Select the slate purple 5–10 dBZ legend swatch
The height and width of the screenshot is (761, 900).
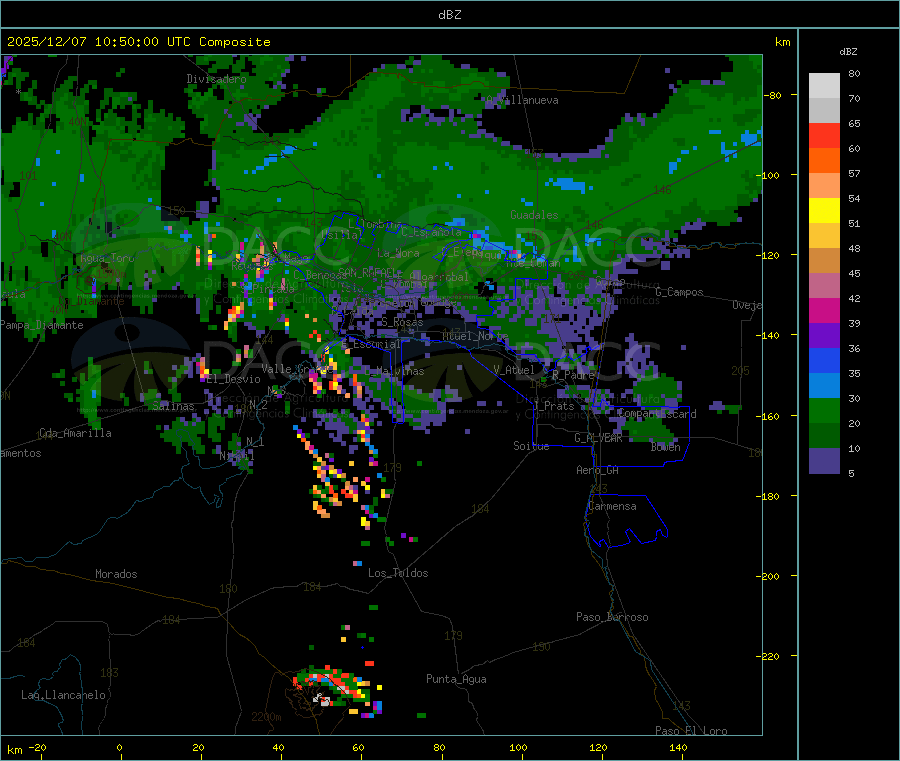point(824,461)
